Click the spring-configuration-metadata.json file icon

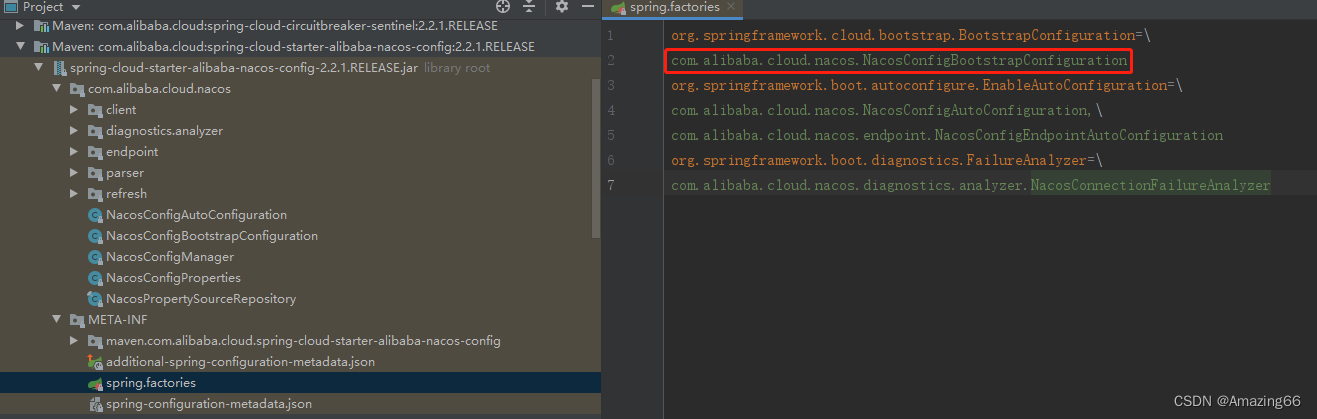click(x=95, y=404)
